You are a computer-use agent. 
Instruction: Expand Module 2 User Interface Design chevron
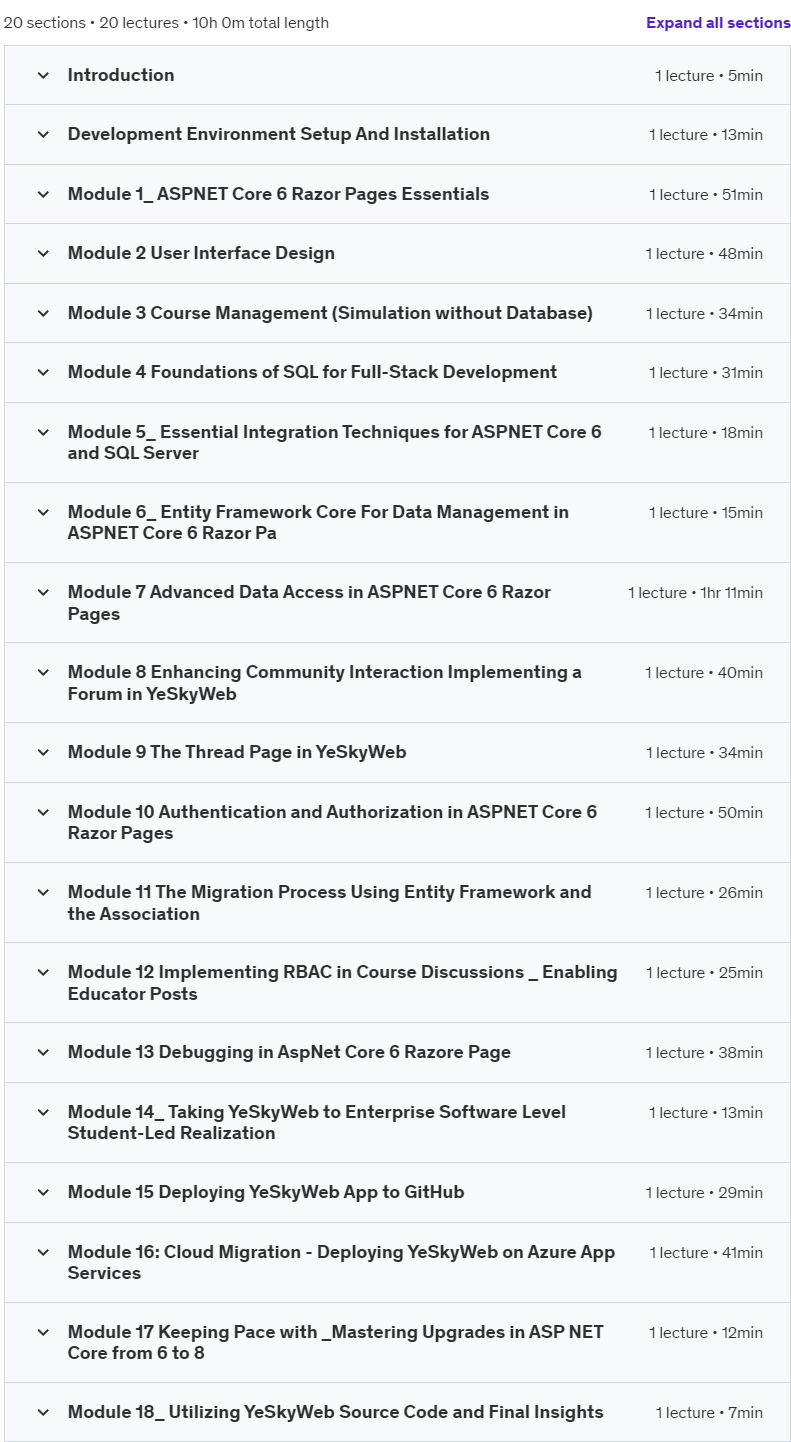point(43,253)
